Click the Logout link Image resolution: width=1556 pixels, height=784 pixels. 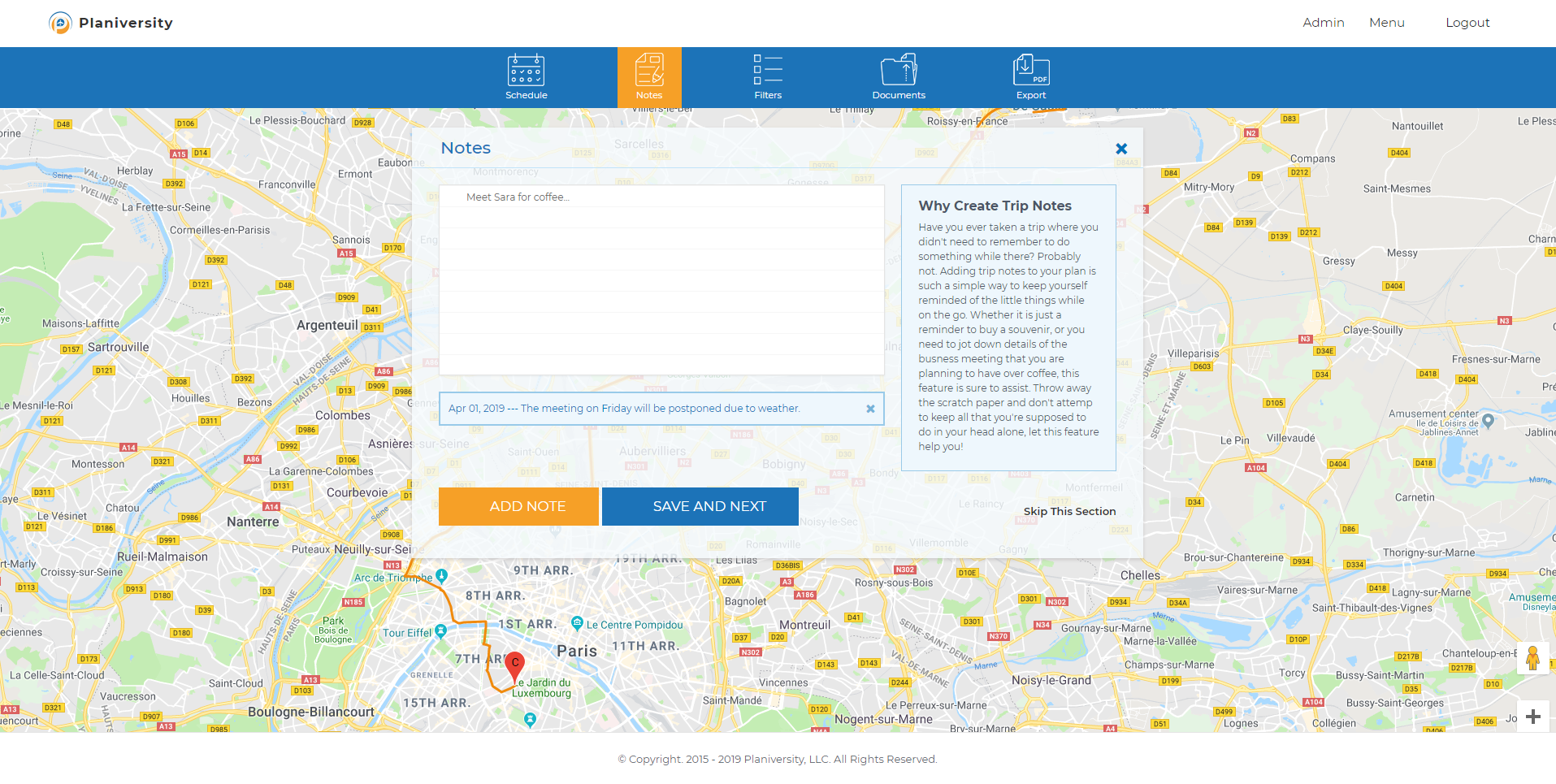[1467, 23]
